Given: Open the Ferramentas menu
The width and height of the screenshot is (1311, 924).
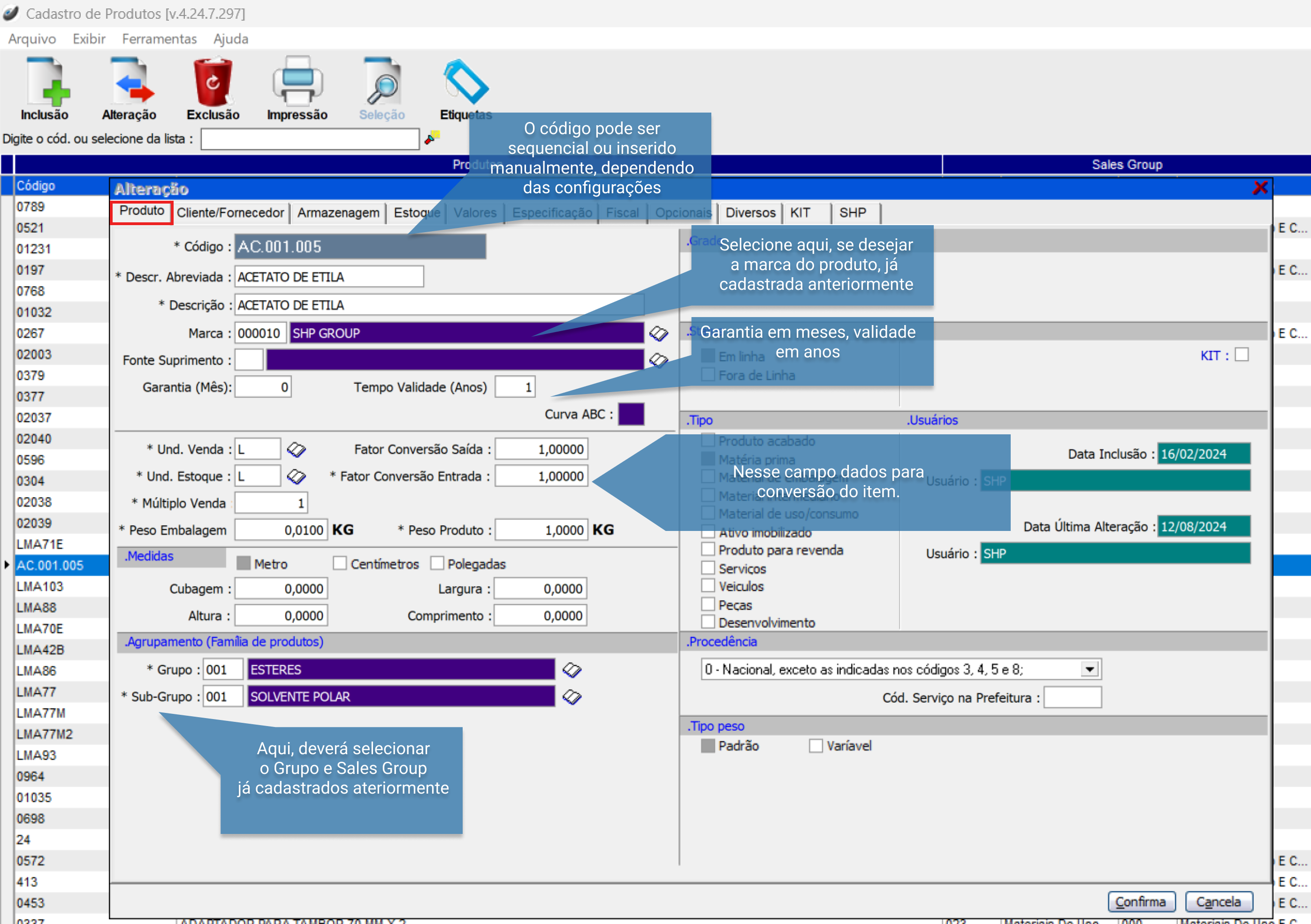Looking at the screenshot, I should point(160,39).
